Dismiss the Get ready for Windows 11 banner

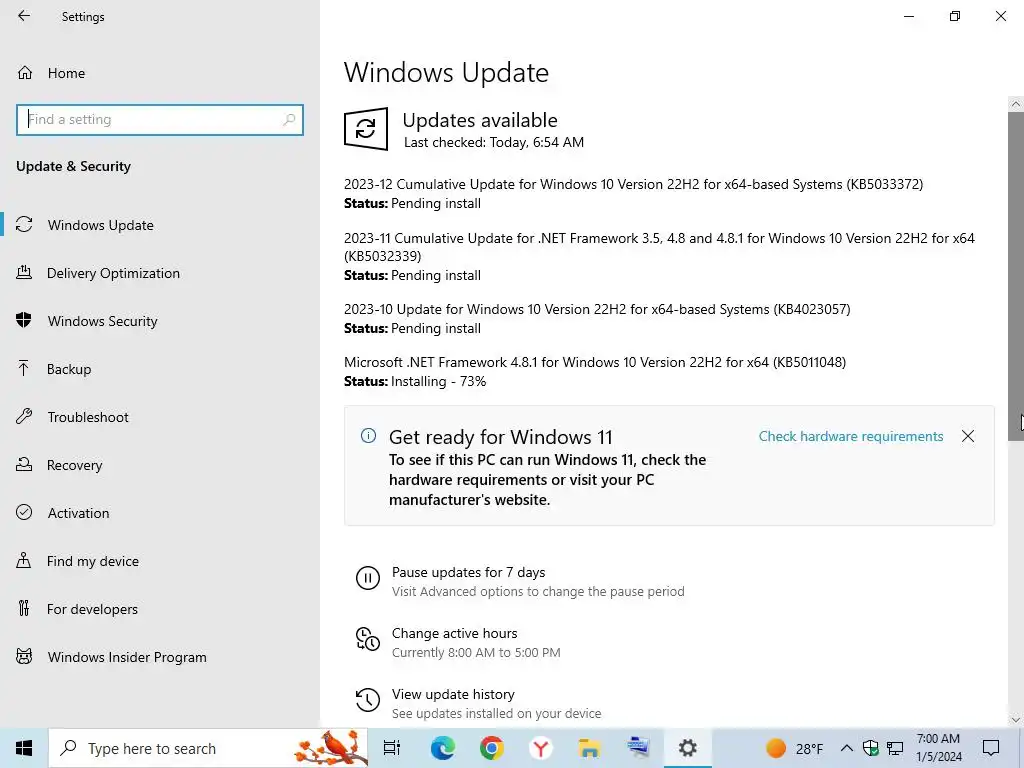coord(968,436)
